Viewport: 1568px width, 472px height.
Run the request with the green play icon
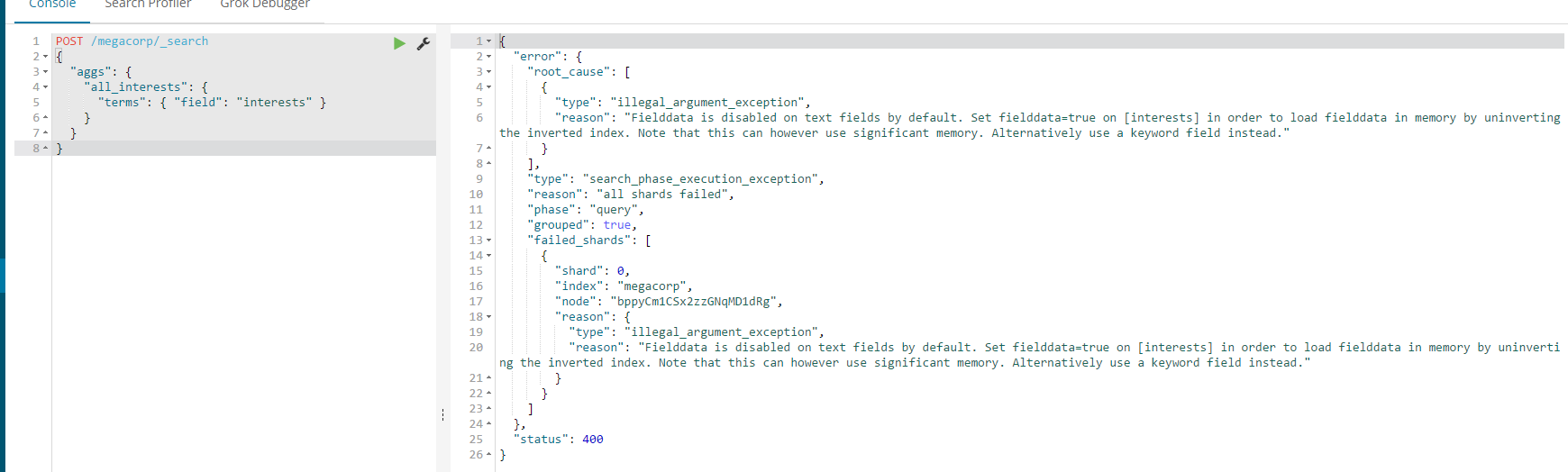click(399, 43)
